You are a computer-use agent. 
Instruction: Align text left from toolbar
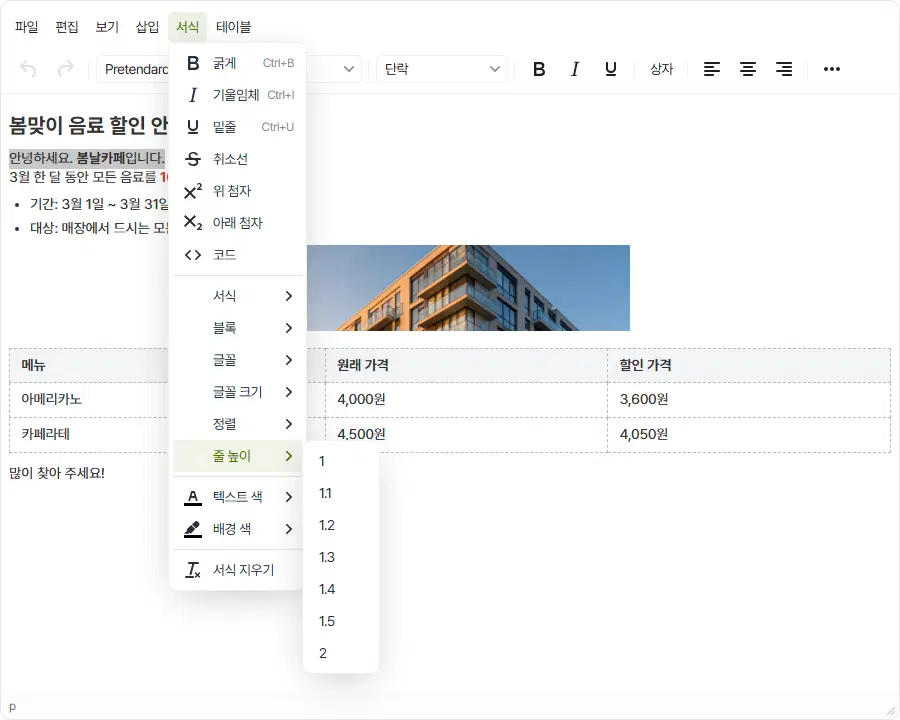click(712, 69)
